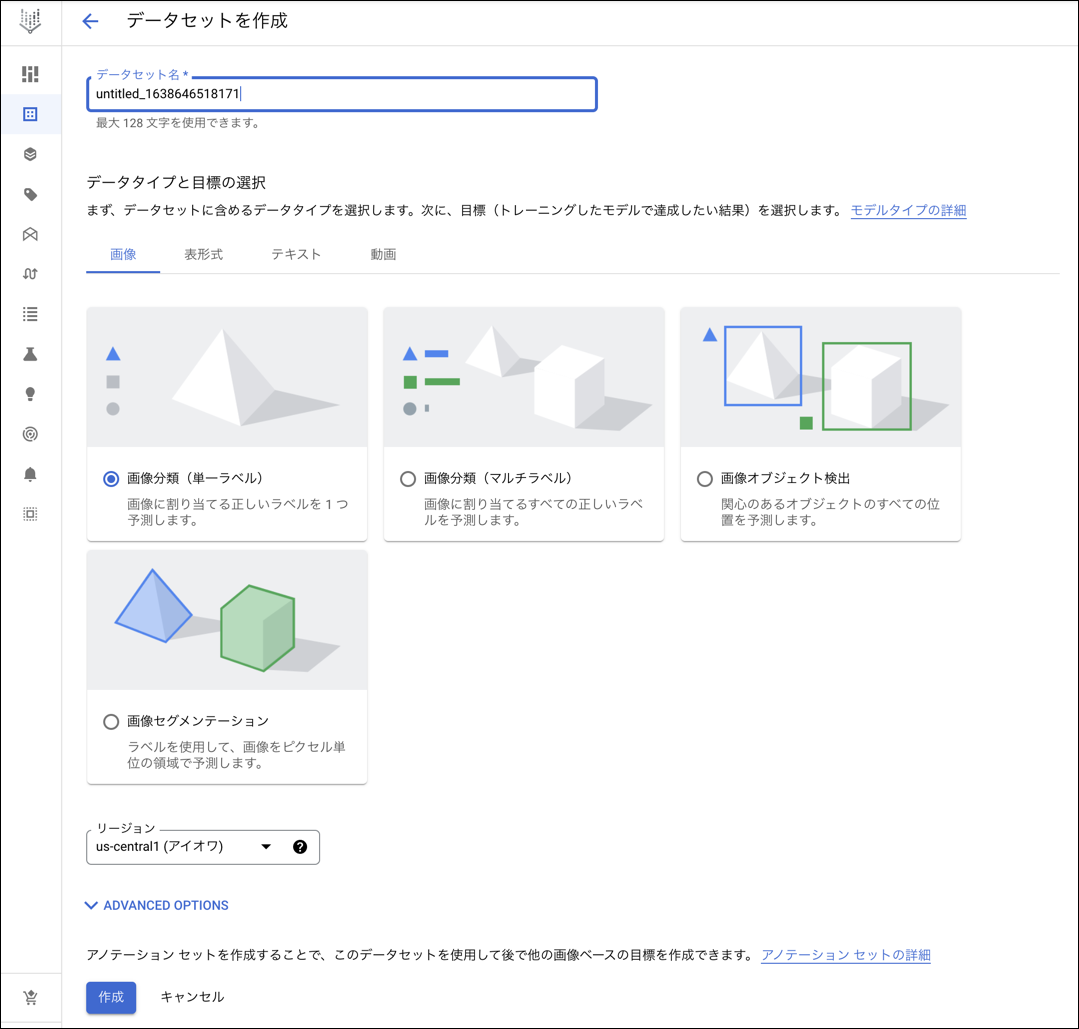
Task: Go back with the left arrow icon
Action: click(90, 21)
